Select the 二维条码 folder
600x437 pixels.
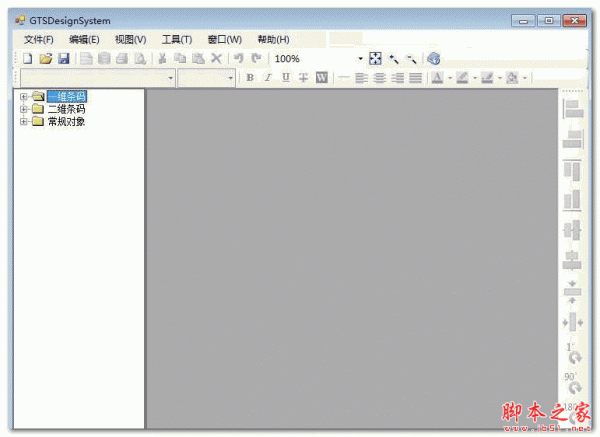click(x=66, y=109)
